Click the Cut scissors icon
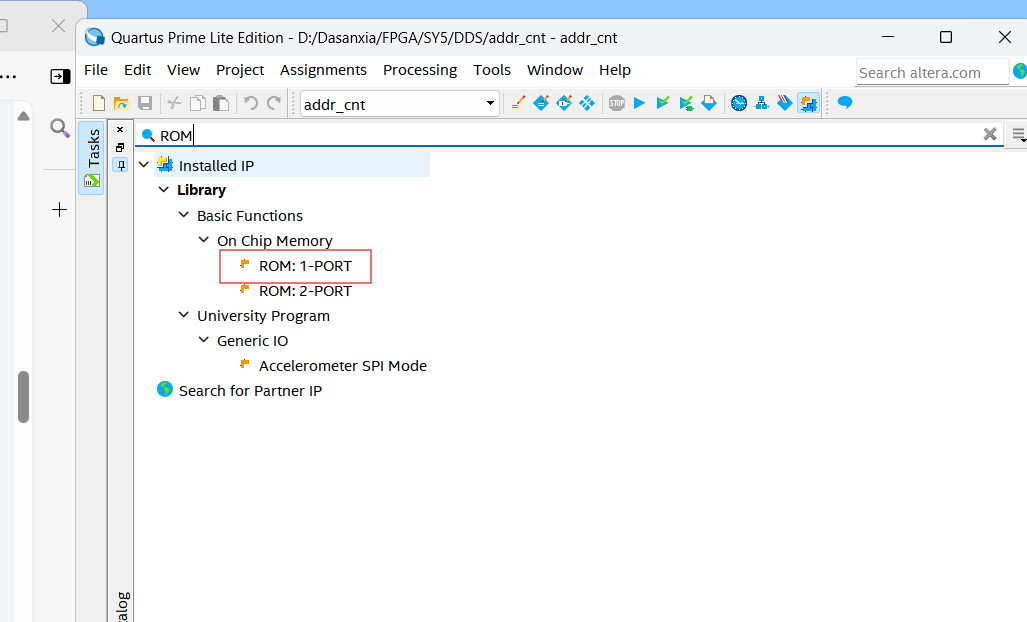This screenshot has width=1027, height=622. (174, 103)
